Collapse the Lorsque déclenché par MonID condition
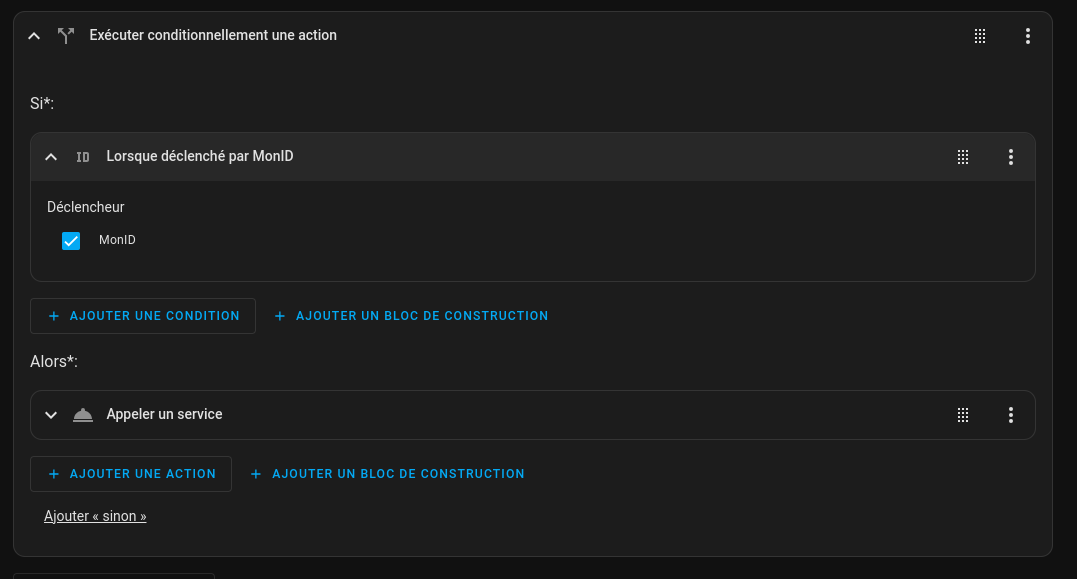Screen dimensions: 1077x579 click(51, 157)
